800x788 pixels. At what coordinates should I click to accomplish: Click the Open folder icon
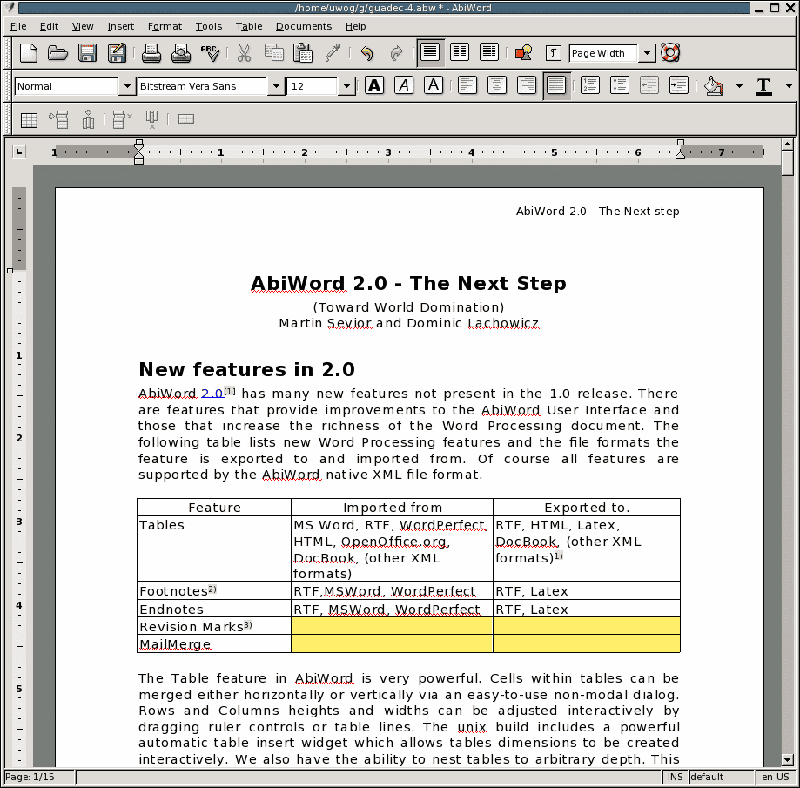58,53
